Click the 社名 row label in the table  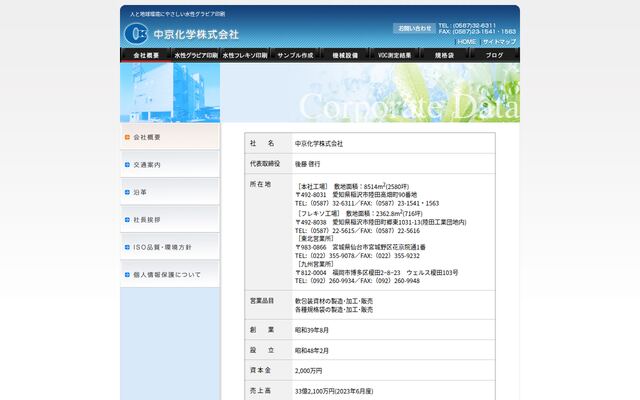[x=262, y=143]
